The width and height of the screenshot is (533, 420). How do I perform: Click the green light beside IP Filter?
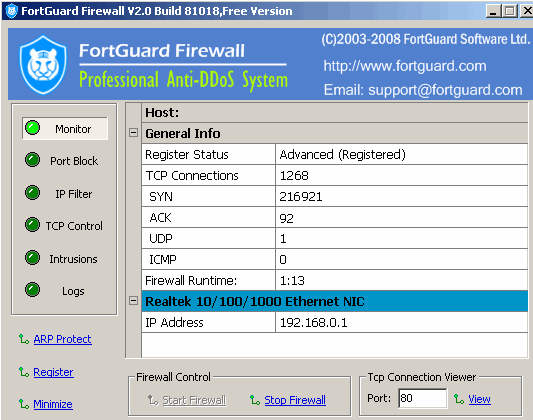coord(33,193)
